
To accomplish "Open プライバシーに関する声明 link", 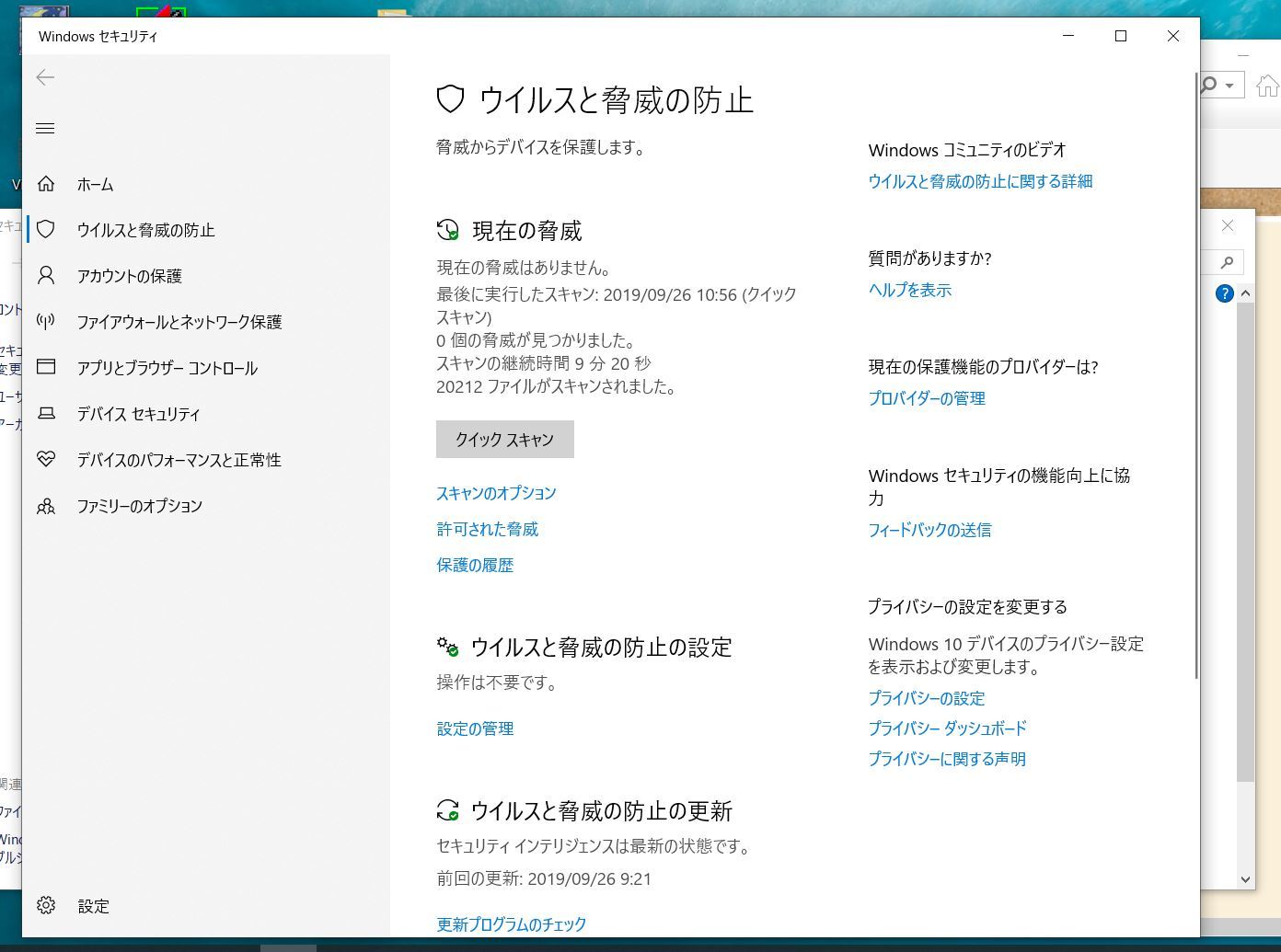I will point(947,759).
